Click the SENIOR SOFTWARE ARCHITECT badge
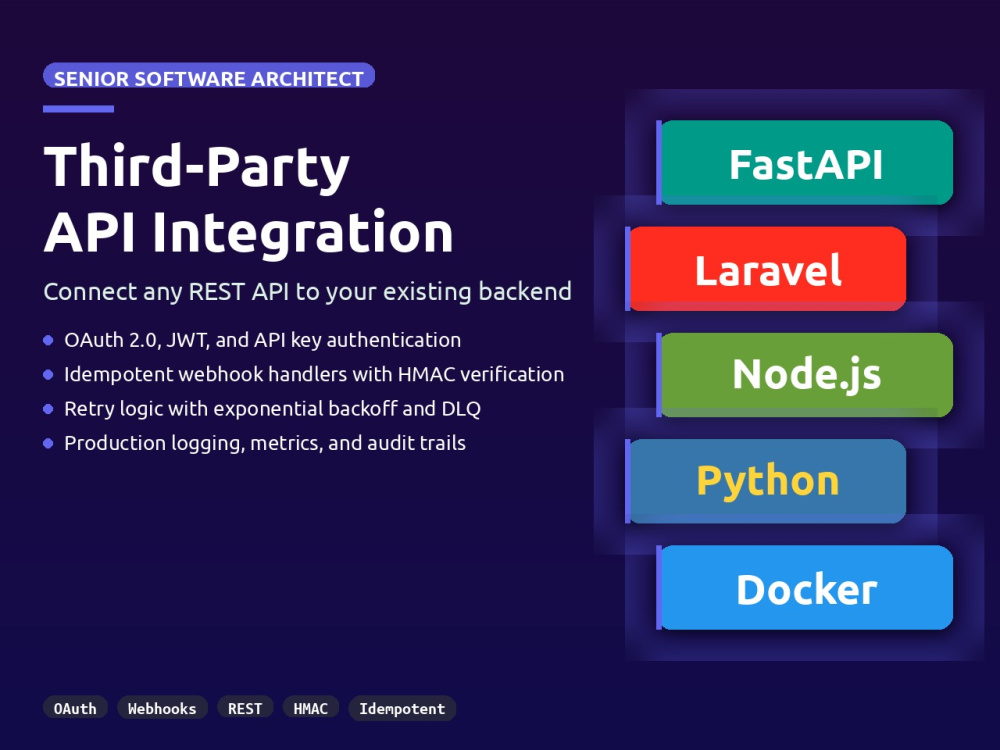The image size is (1000, 750). [x=209, y=75]
